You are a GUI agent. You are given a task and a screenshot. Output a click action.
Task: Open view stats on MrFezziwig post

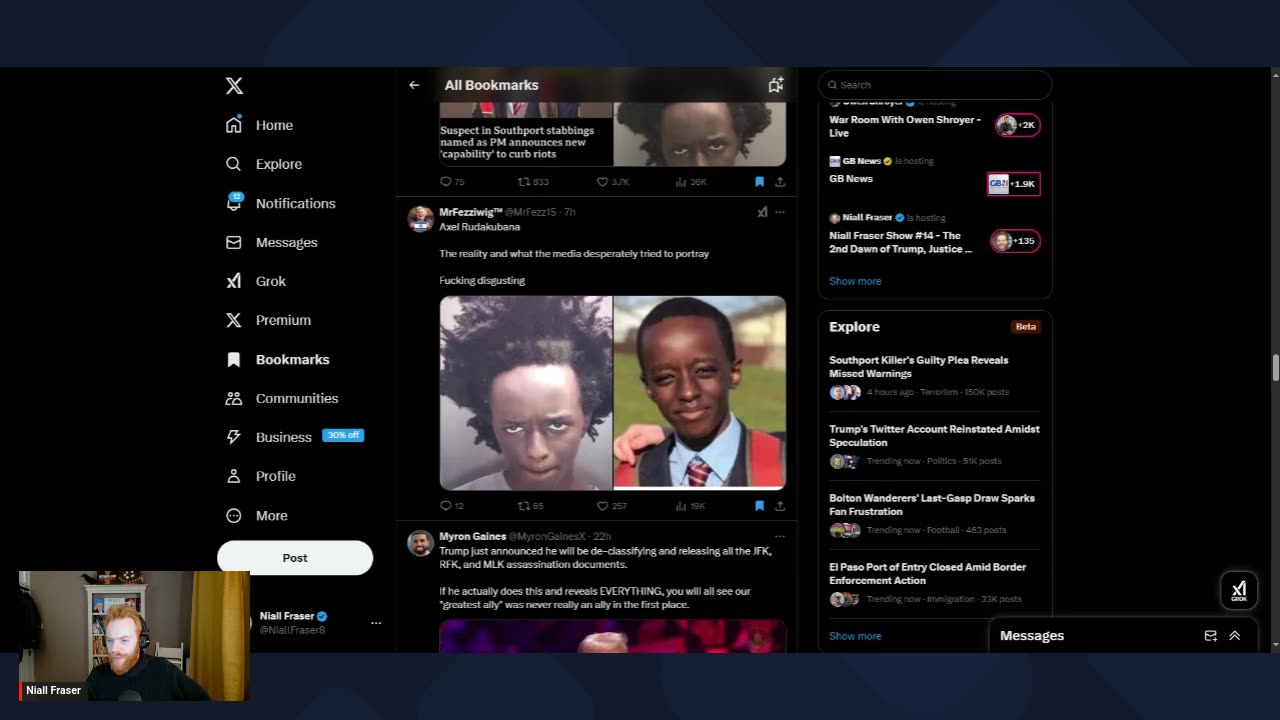click(681, 506)
